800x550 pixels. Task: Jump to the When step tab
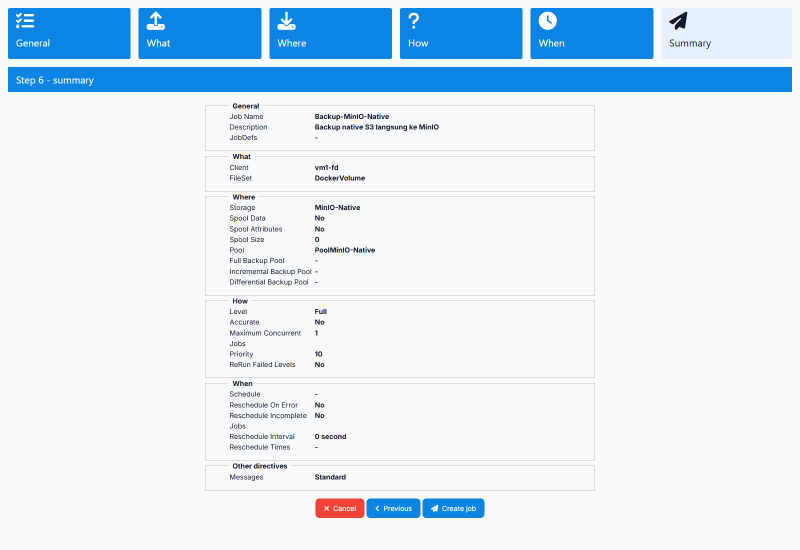point(592,33)
